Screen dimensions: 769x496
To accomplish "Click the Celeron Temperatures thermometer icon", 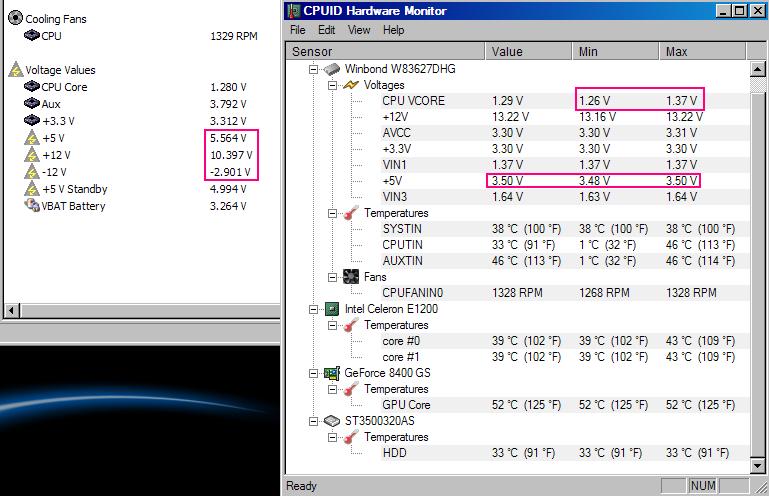I will coord(351,325).
